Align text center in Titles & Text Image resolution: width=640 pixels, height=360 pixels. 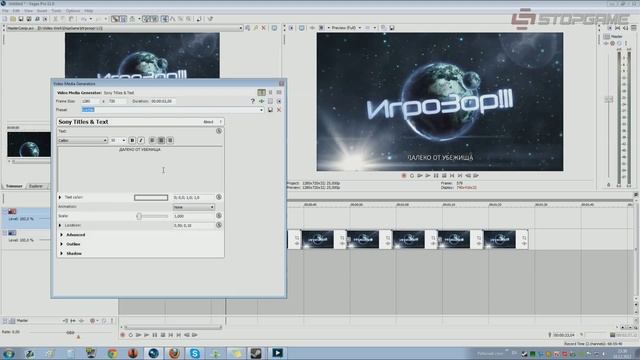161,140
